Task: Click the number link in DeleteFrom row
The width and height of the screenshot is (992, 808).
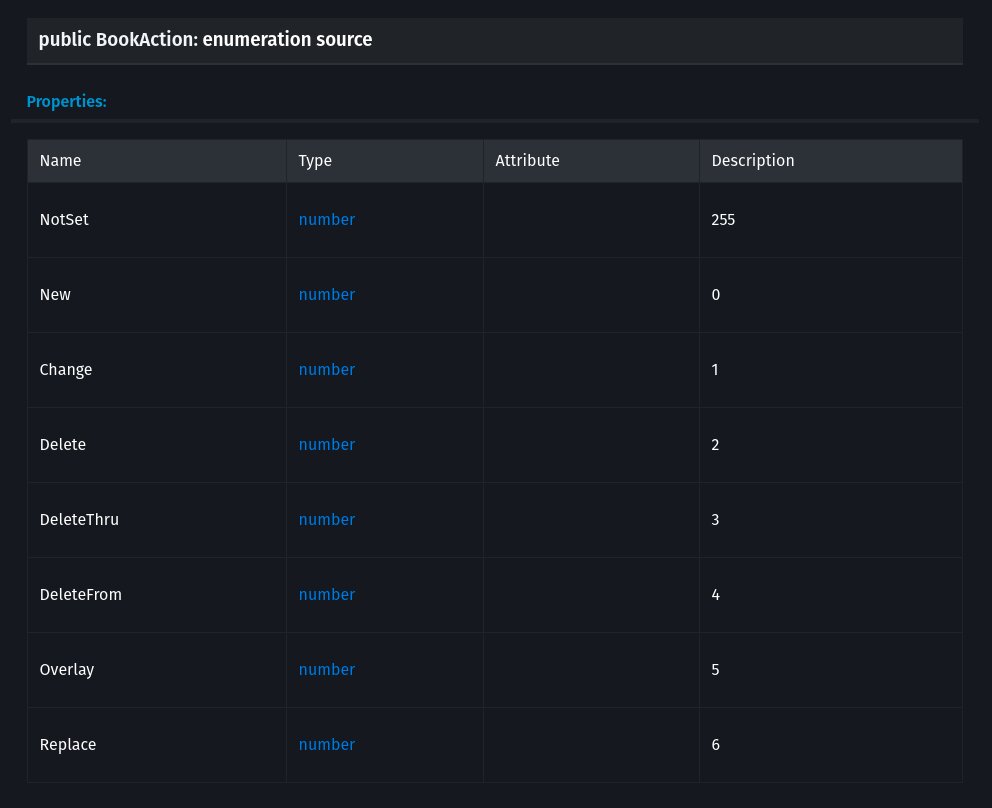Action: tap(326, 594)
